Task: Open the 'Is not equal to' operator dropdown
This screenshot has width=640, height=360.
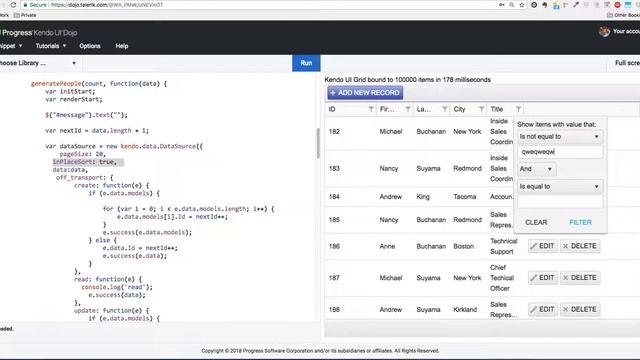Action: coord(560,137)
